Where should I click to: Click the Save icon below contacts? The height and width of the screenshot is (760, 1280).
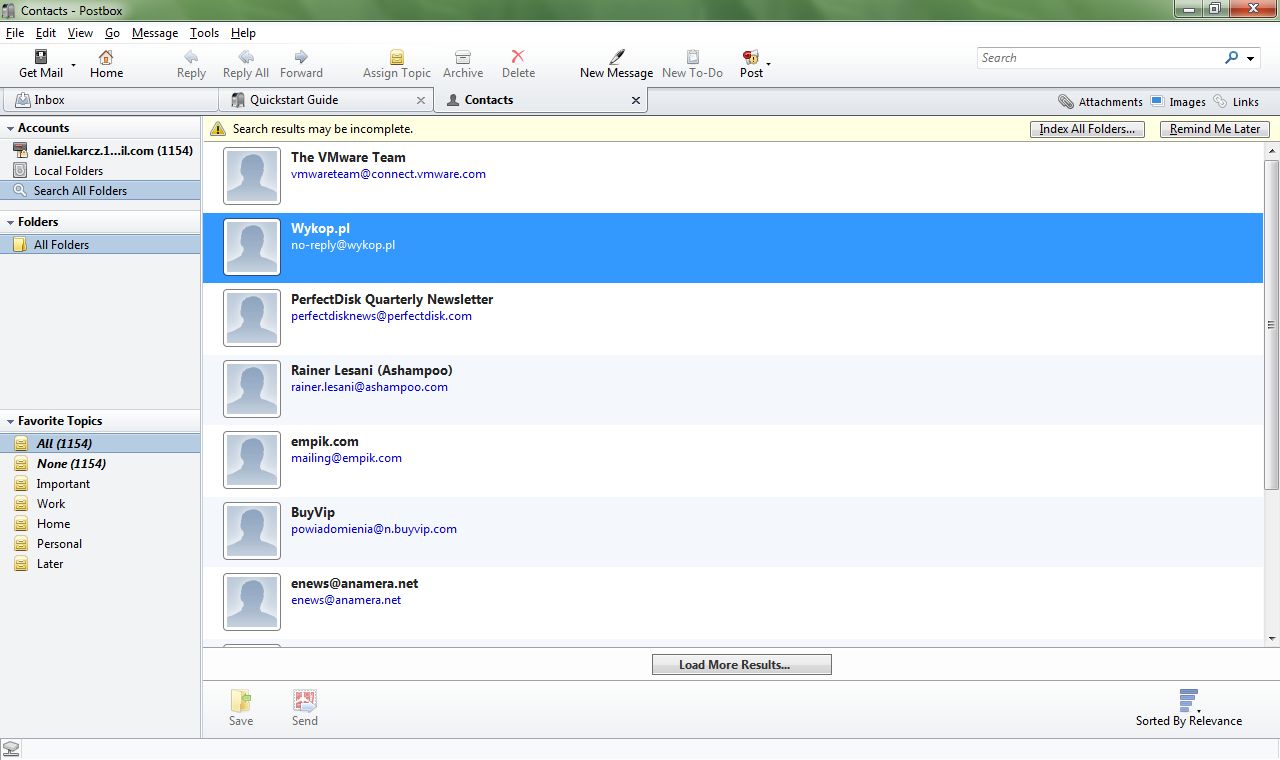[241, 701]
